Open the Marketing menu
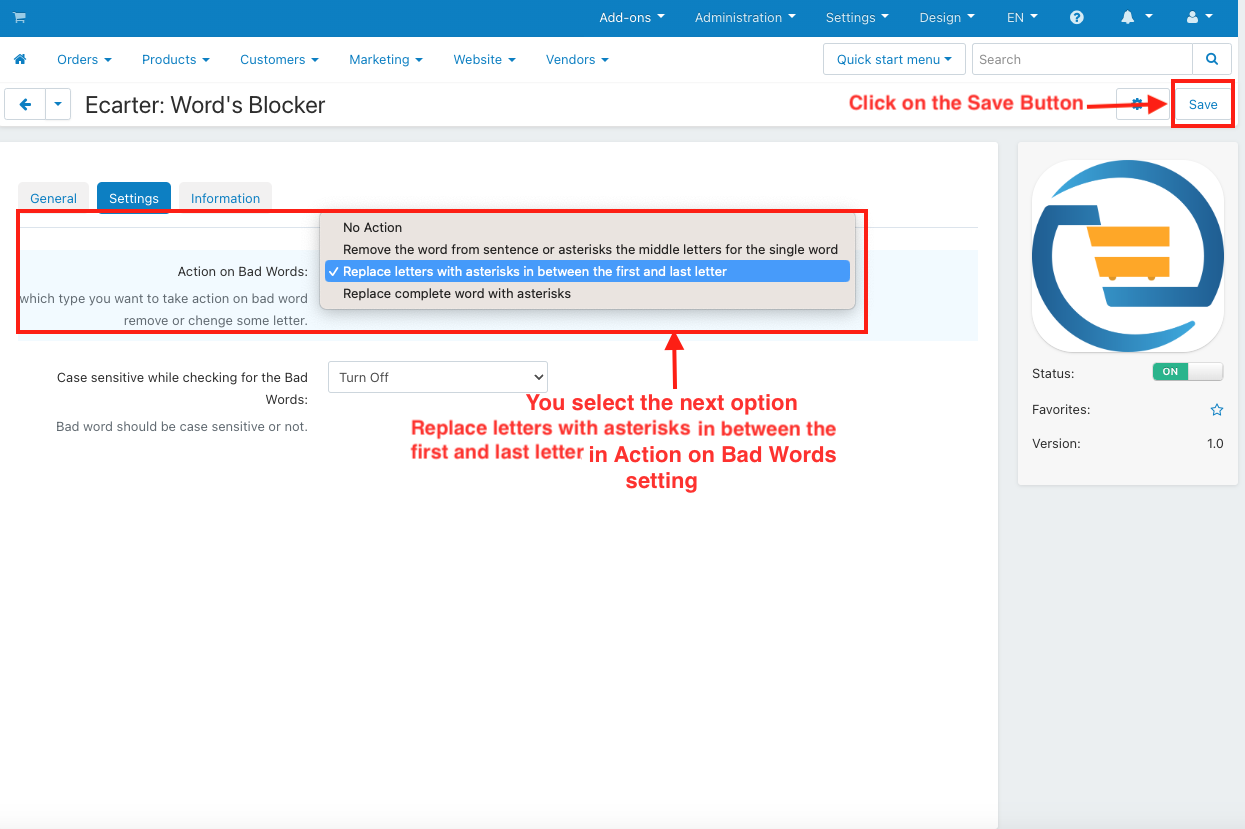Image resolution: width=1245 pixels, height=829 pixels. point(386,59)
